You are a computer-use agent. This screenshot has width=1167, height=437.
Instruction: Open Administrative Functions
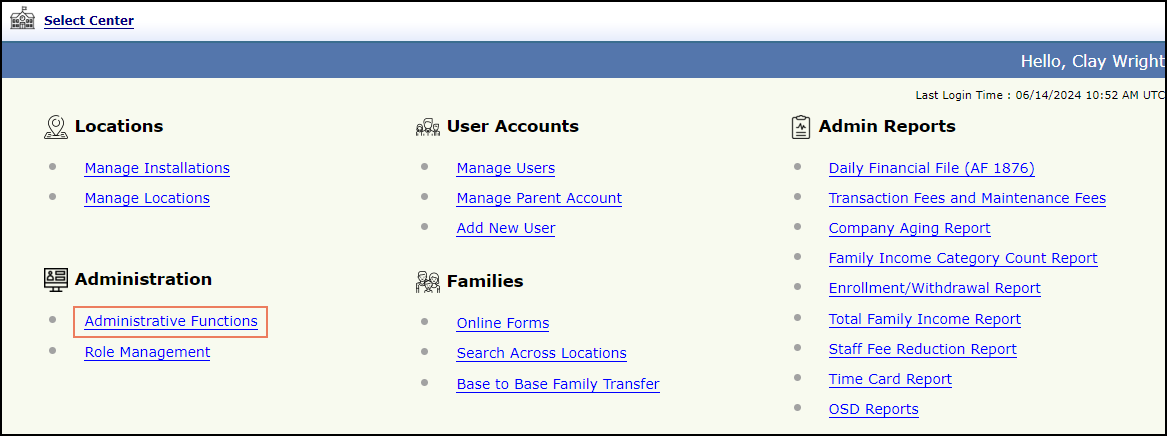[171, 321]
